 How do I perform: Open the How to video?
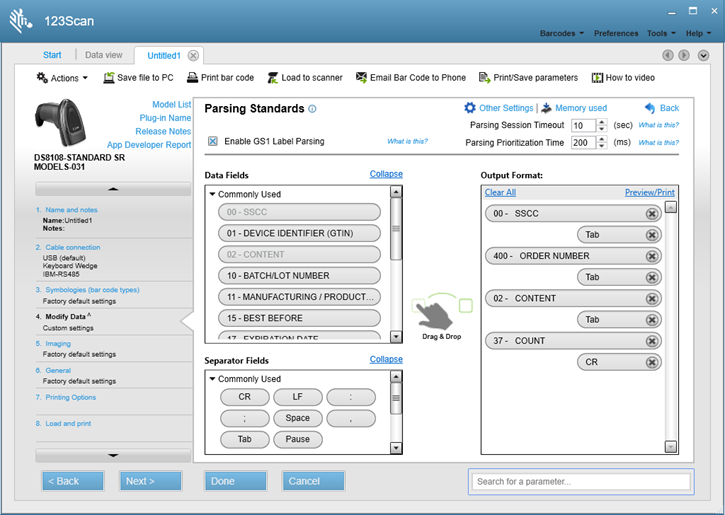click(597, 78)
